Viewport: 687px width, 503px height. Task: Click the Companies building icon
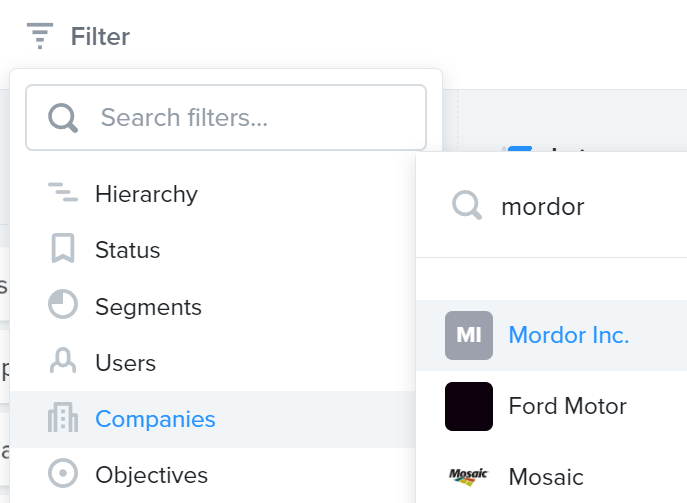pos(63,417)
